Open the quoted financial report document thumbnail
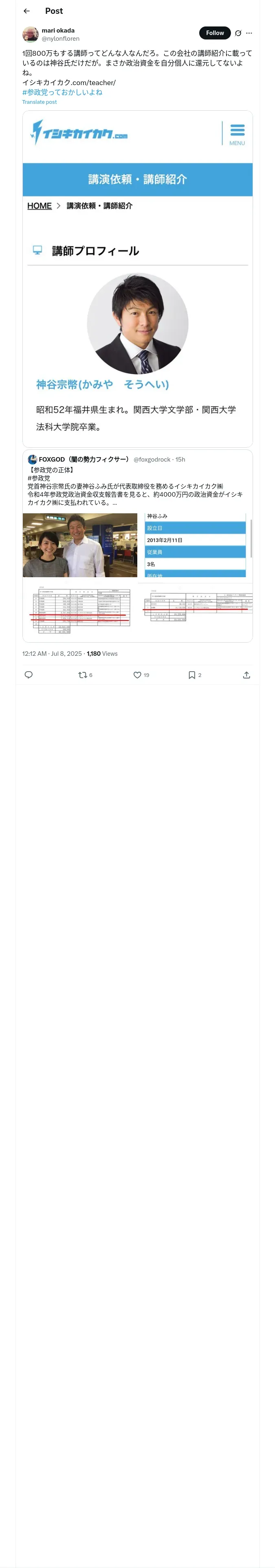This screenshot has height=1568, width=275. click(x=80, y=610)
